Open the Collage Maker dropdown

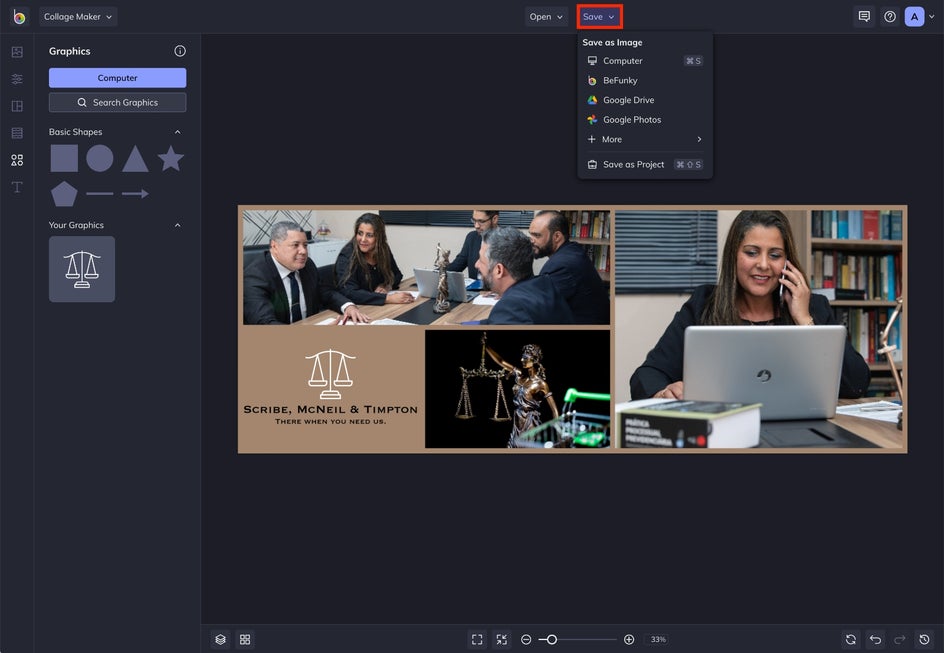tap(78, 17)
